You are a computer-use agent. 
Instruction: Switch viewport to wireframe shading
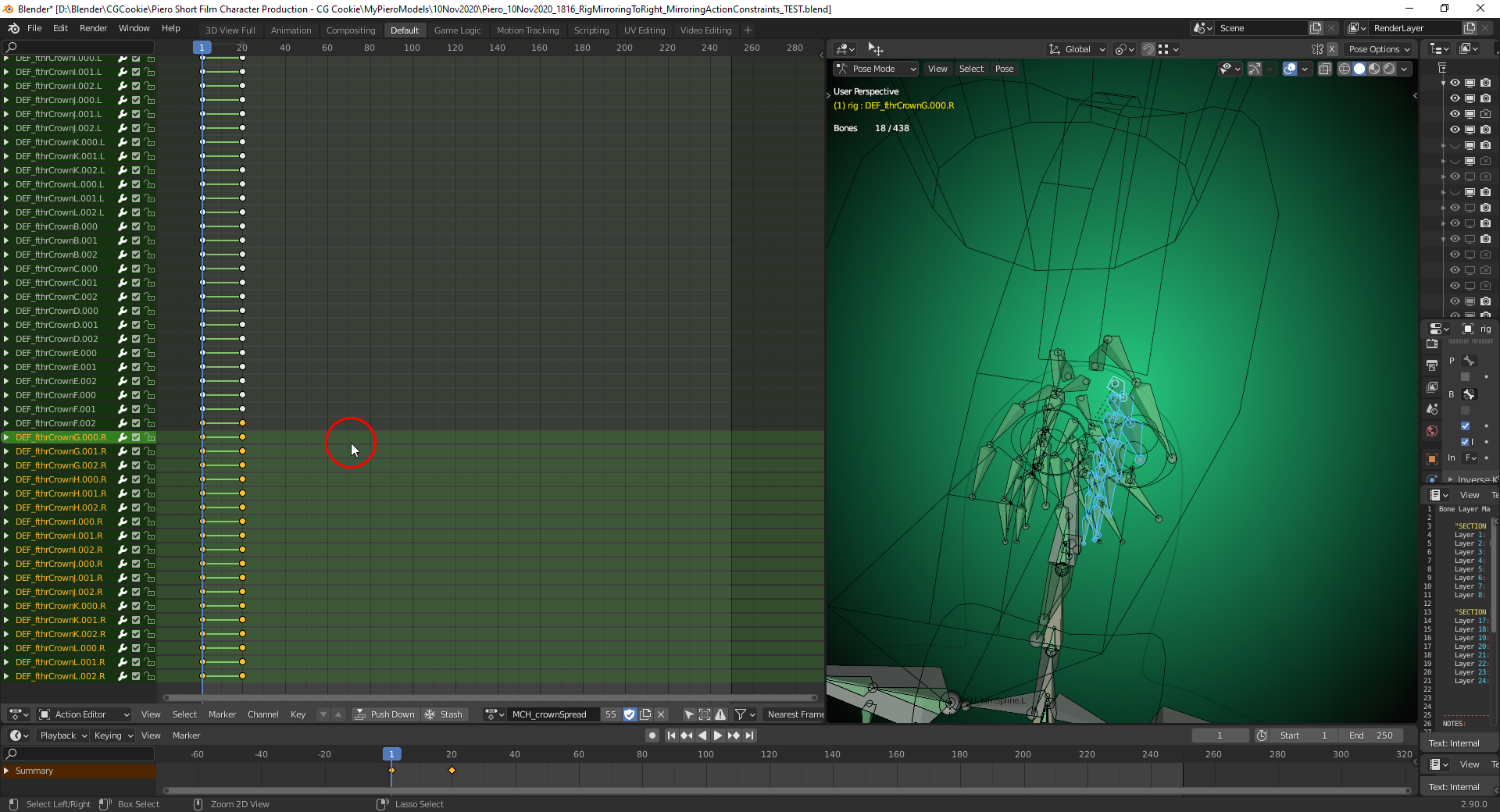[x=1345, y=69]
